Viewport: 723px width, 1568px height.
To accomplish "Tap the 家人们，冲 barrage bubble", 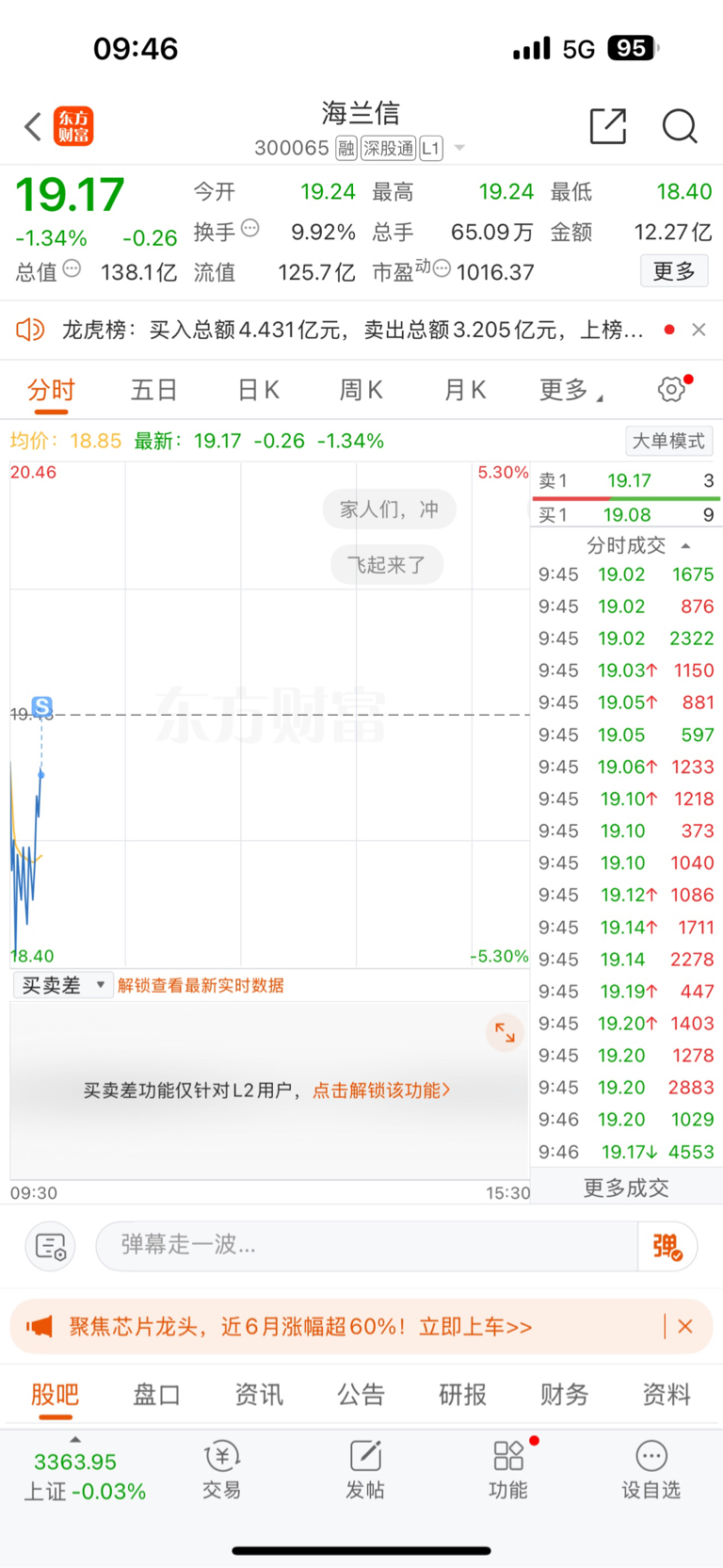I will (x=389, y=509).
